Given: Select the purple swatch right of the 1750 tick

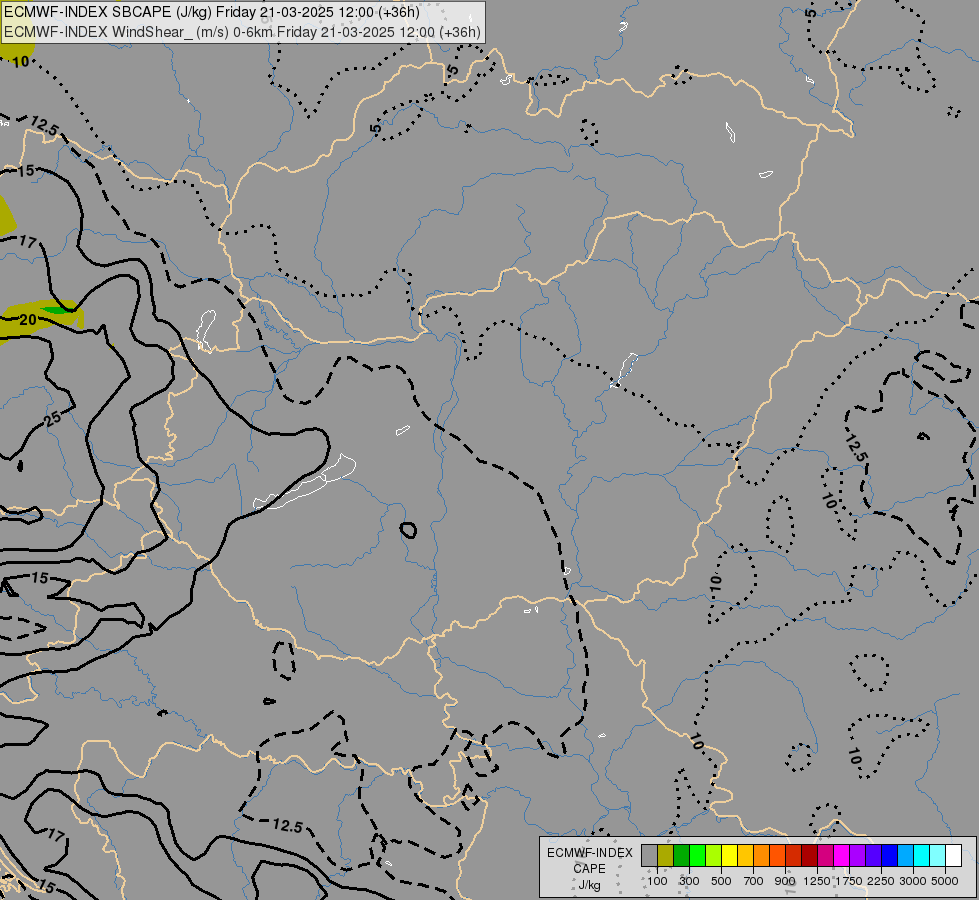Looking at the screenshot, I should coord(858,856).
